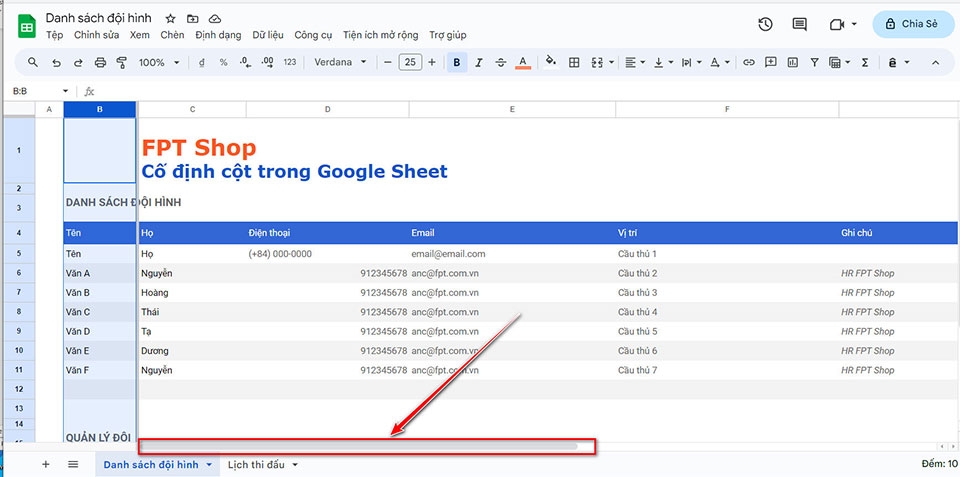This screenshot has height=477, width=960.
Task: Click the formula bar input
Action: click(527, 91)
